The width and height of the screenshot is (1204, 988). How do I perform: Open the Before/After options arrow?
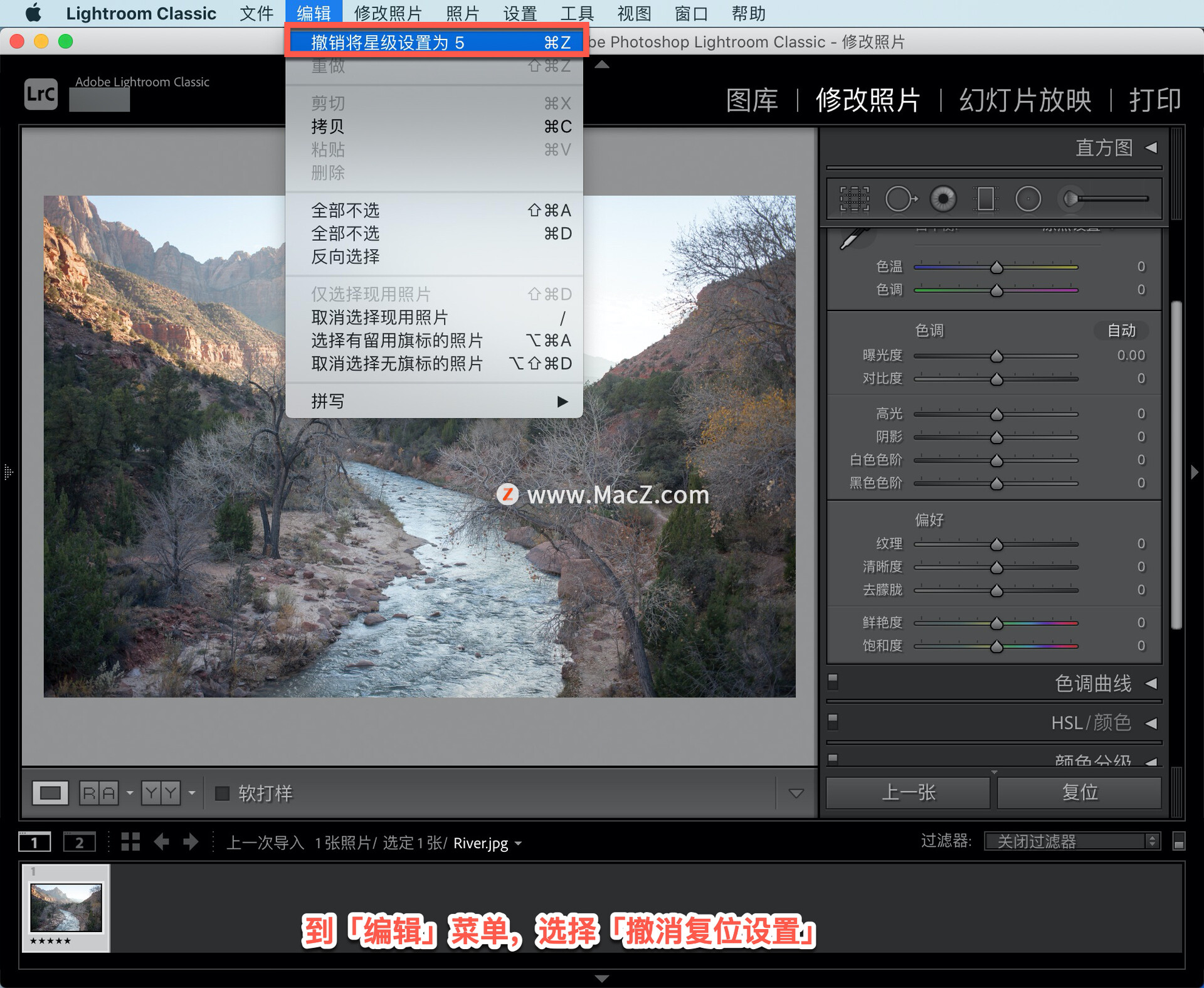click(x=192, y=794)
